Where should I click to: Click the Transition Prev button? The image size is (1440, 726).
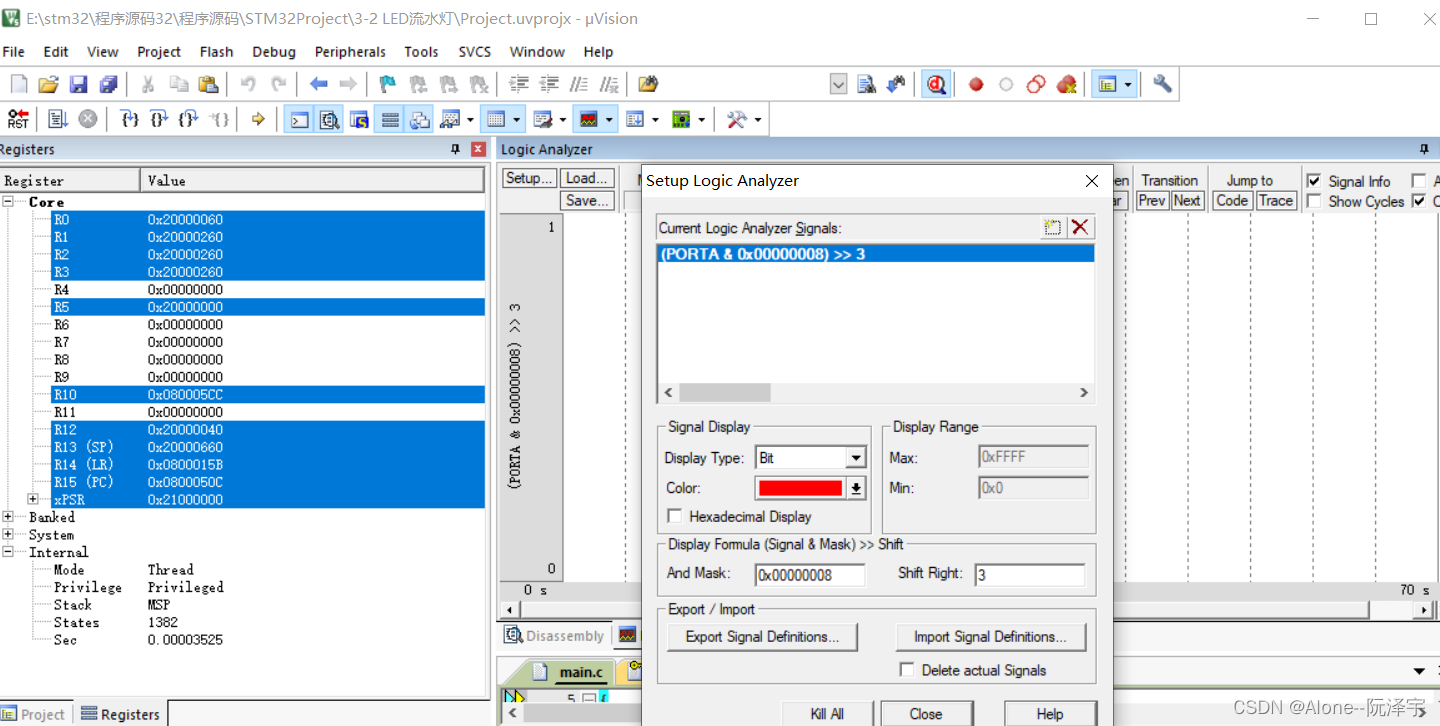1152,200
